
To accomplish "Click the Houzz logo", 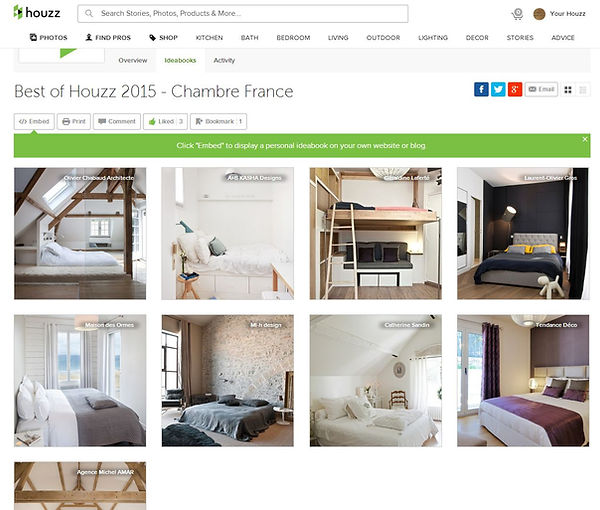I will coord(37,13).
